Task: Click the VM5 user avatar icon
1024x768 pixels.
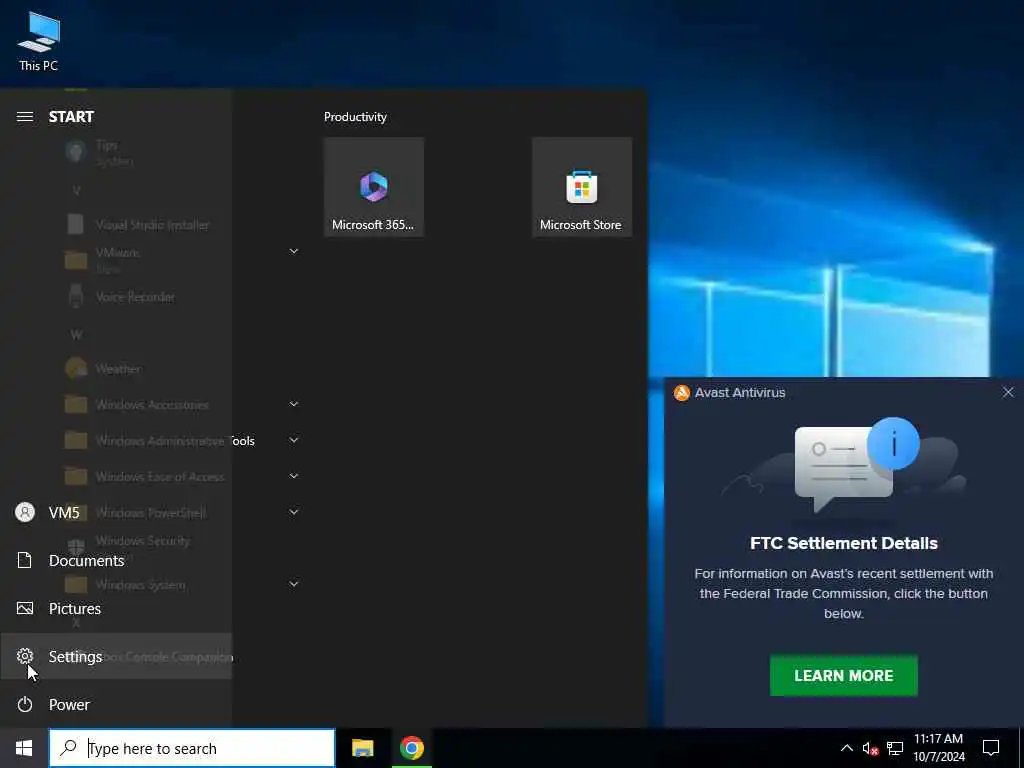Action: (x=25, y=513)
